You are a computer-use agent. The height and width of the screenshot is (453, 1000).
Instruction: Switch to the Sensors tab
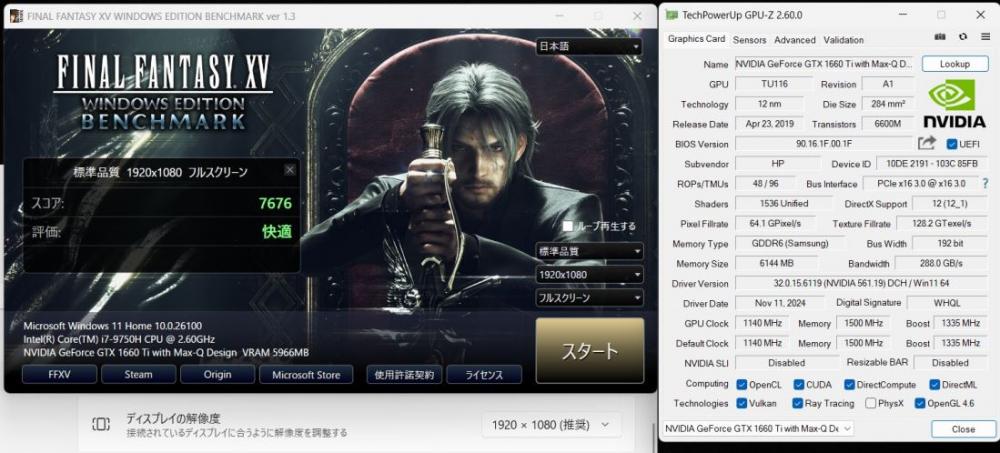click(x=749, y=40)
